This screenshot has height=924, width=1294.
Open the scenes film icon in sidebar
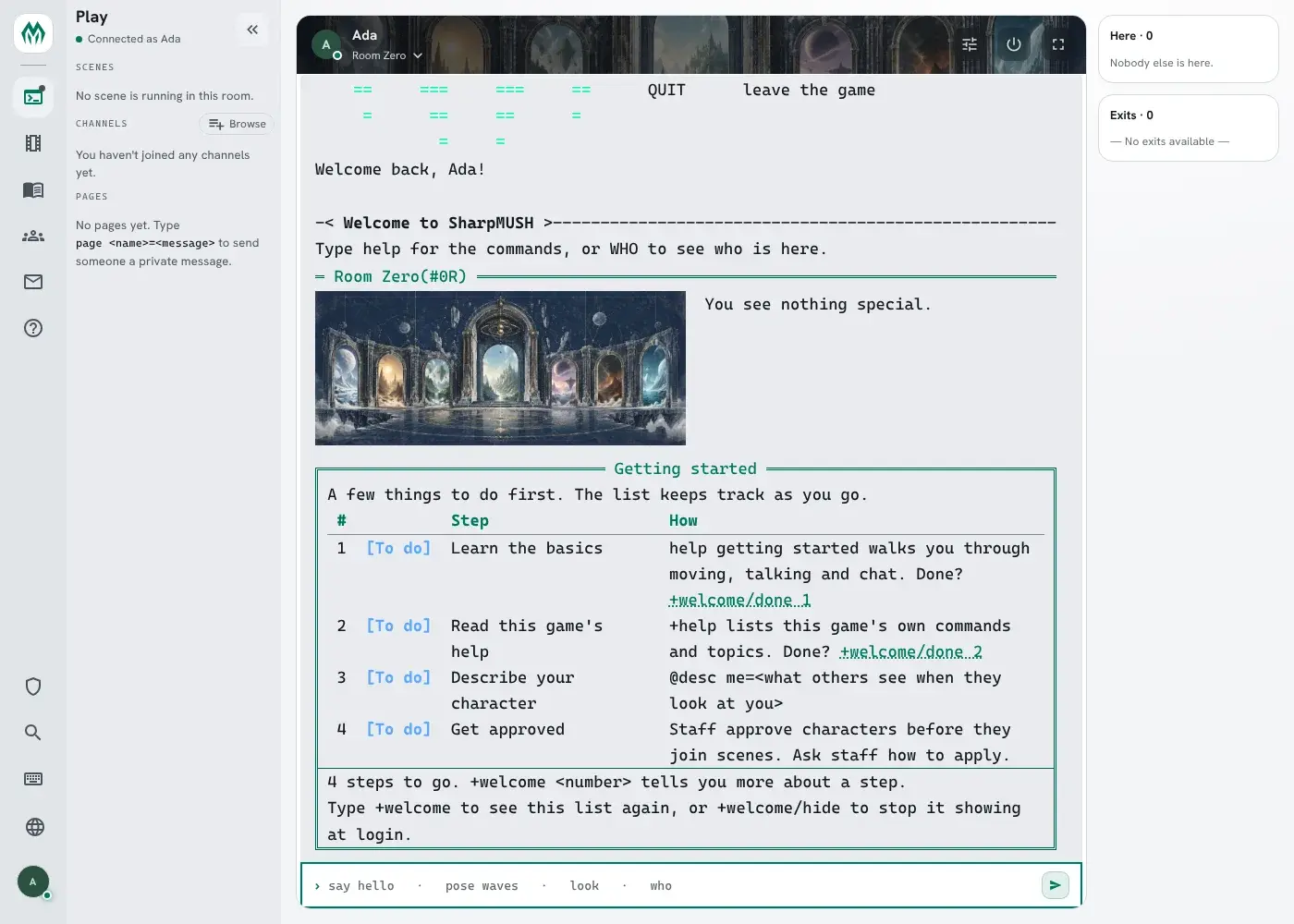point(33,143)
